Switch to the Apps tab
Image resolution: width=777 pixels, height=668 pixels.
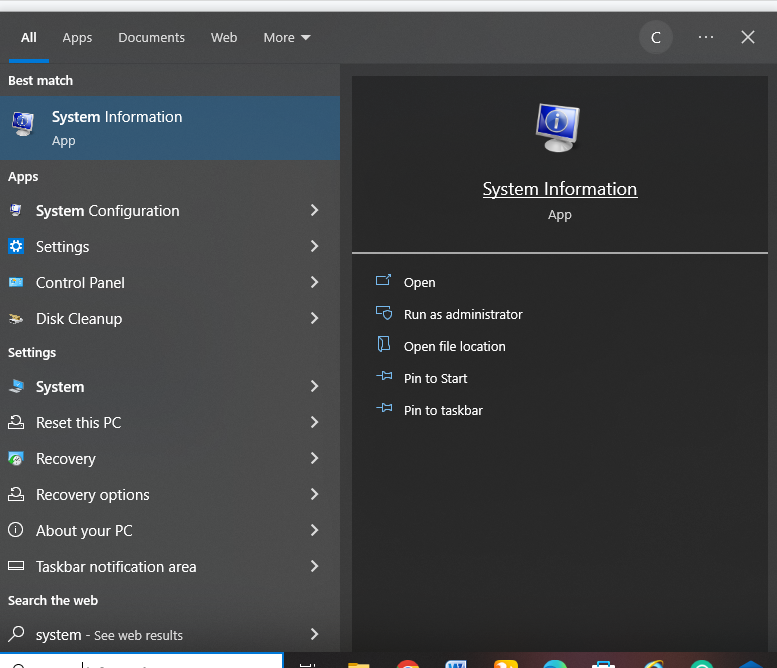pos(77,38)
